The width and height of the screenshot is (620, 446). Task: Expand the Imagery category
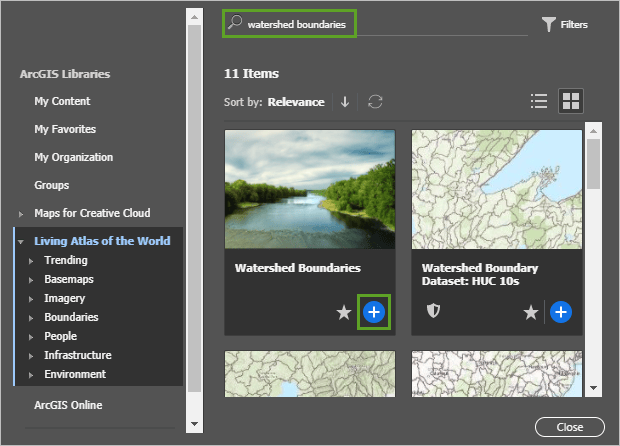(x=31, y=299)
